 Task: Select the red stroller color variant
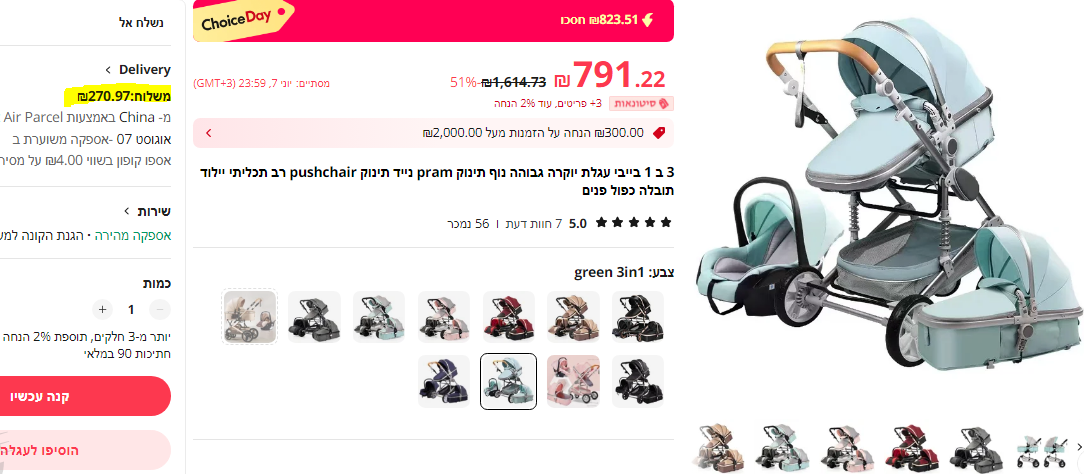pos(508,316)
